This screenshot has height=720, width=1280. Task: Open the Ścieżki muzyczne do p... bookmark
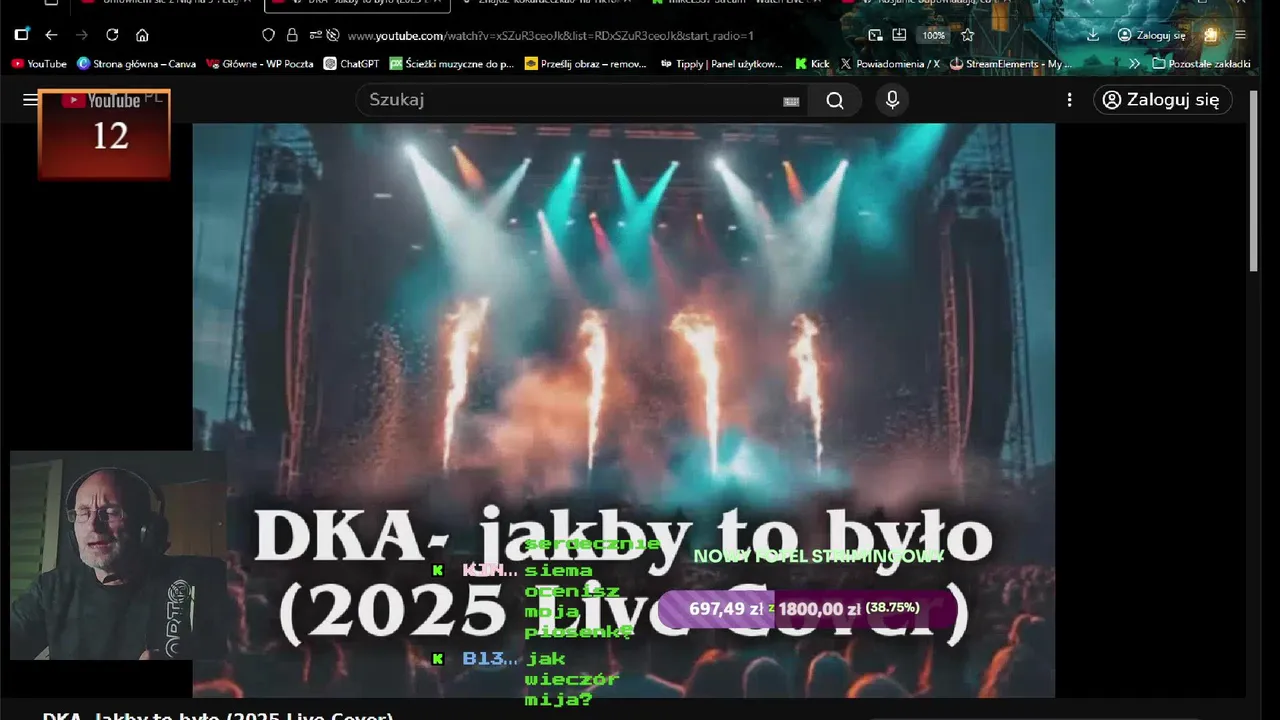[x=451, y=63]
